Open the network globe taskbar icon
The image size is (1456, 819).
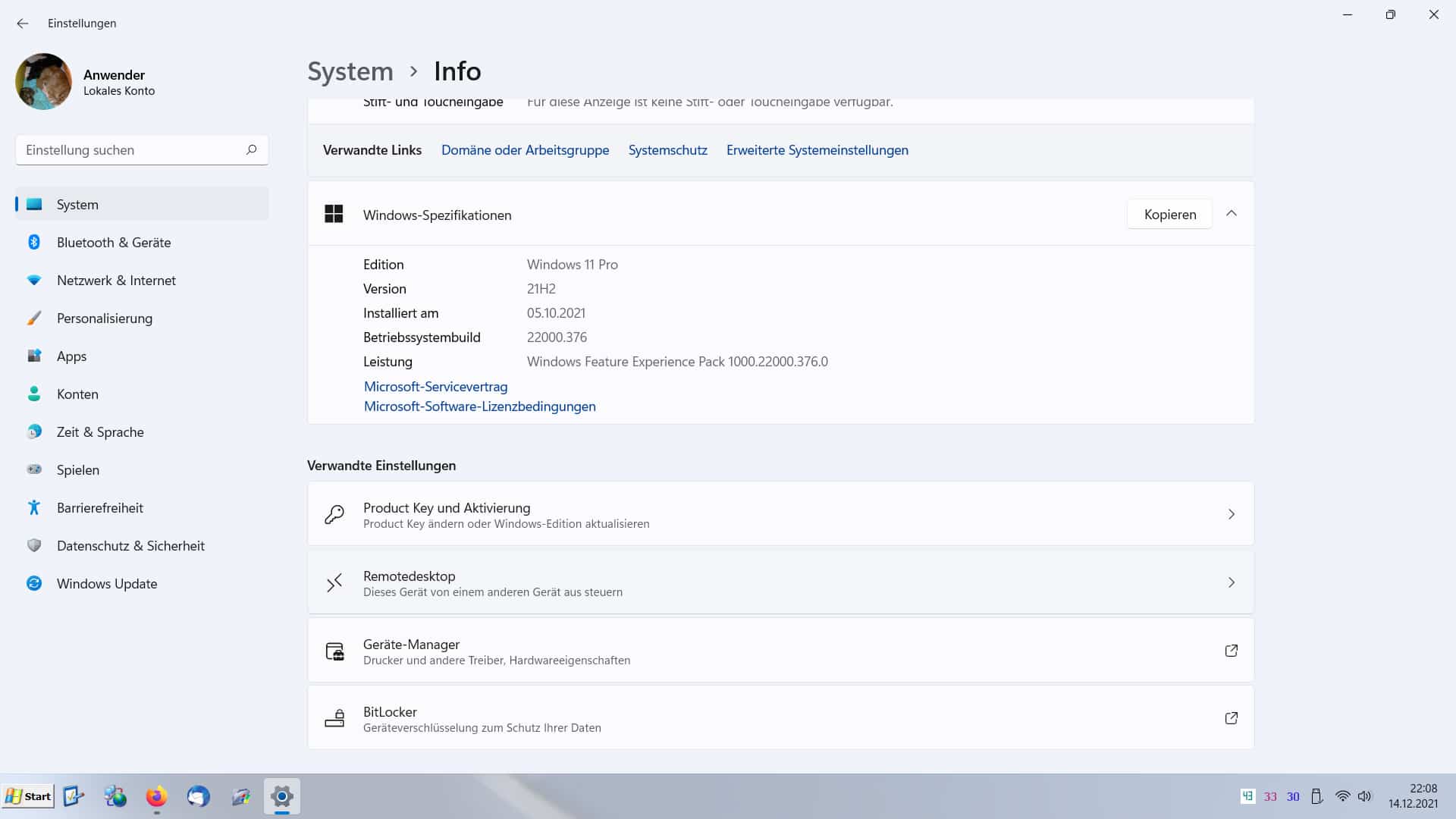[115, 796]
